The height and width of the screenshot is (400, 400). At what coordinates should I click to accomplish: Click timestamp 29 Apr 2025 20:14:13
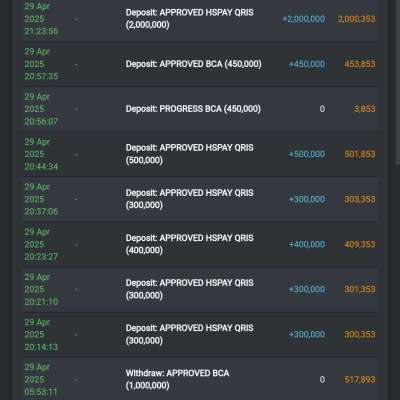tap(41, 334)
